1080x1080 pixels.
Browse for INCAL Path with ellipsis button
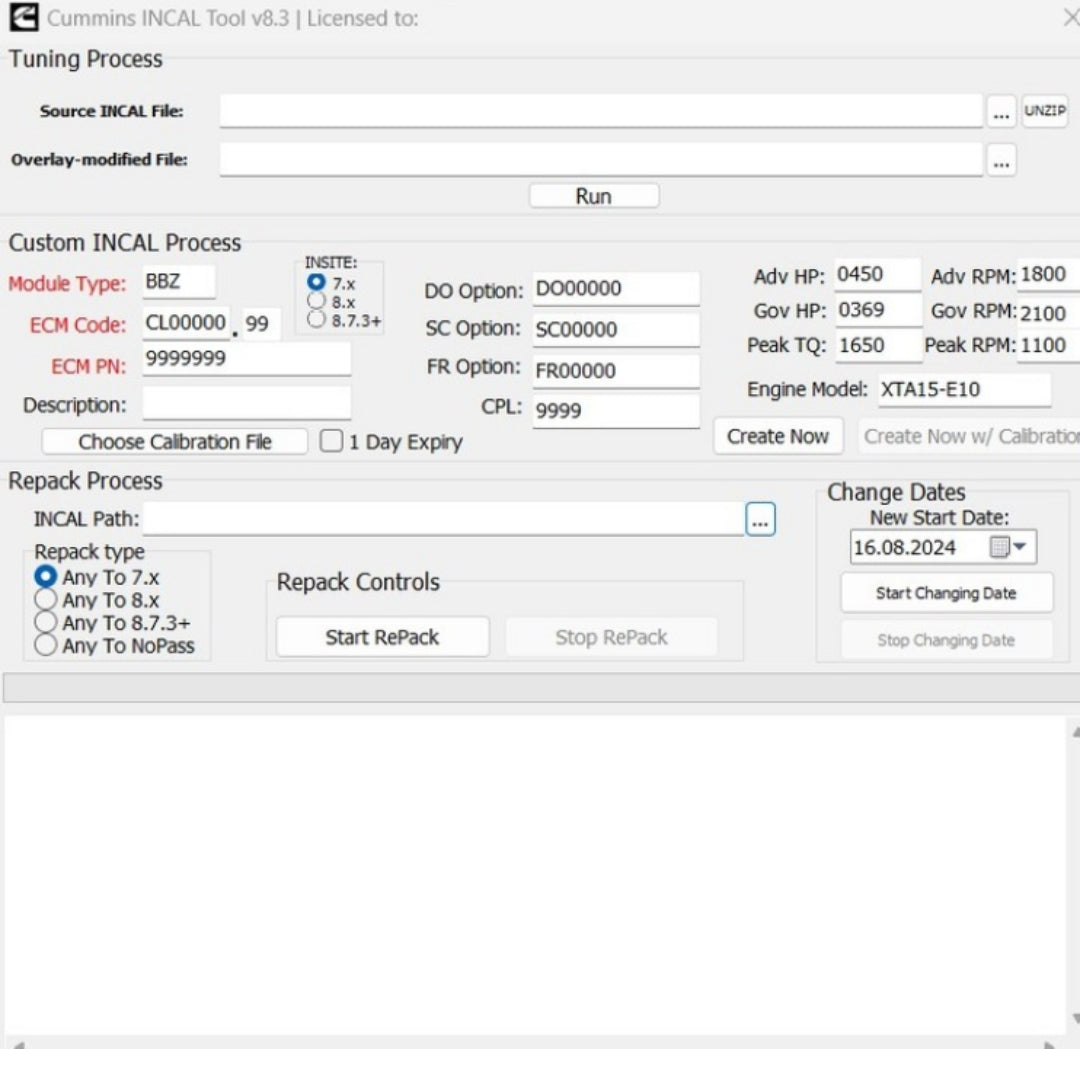pos(760,519)
